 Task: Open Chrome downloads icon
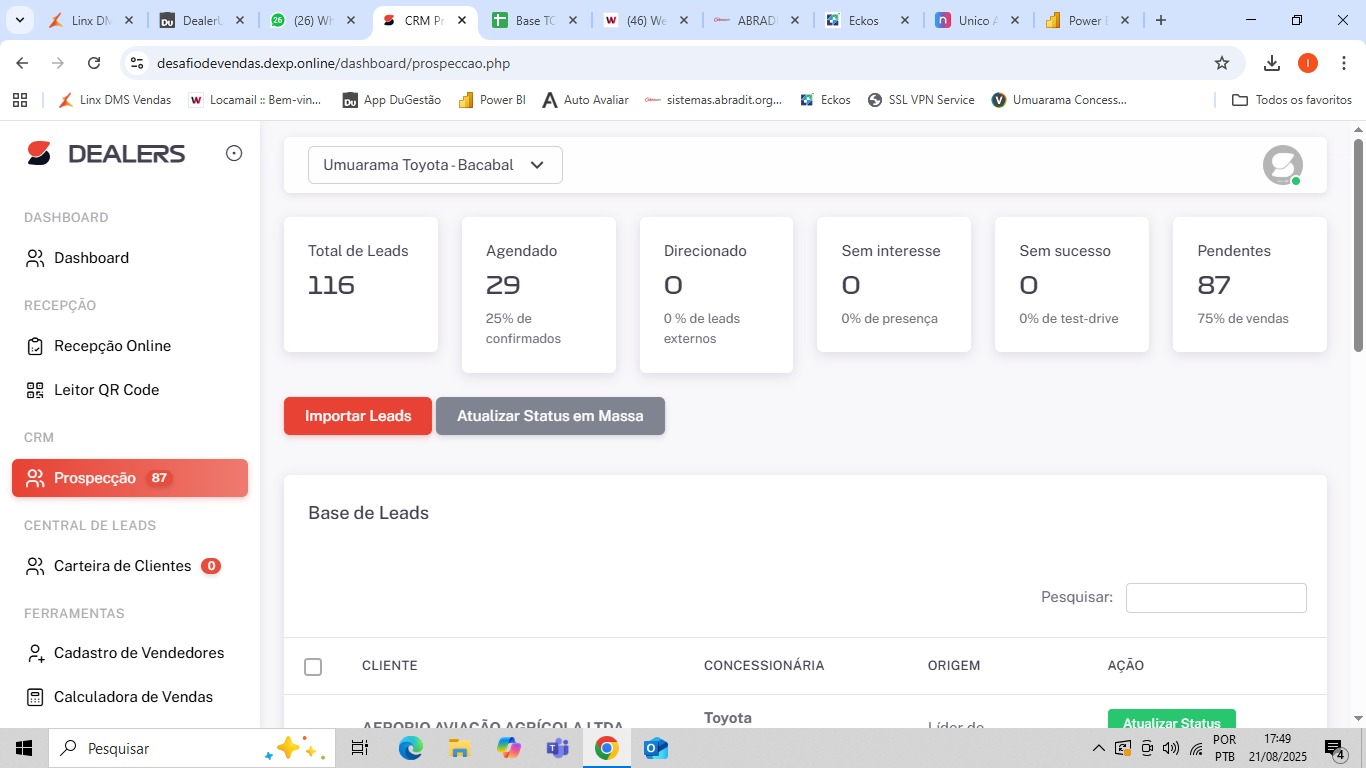(x=1271, y=63)
